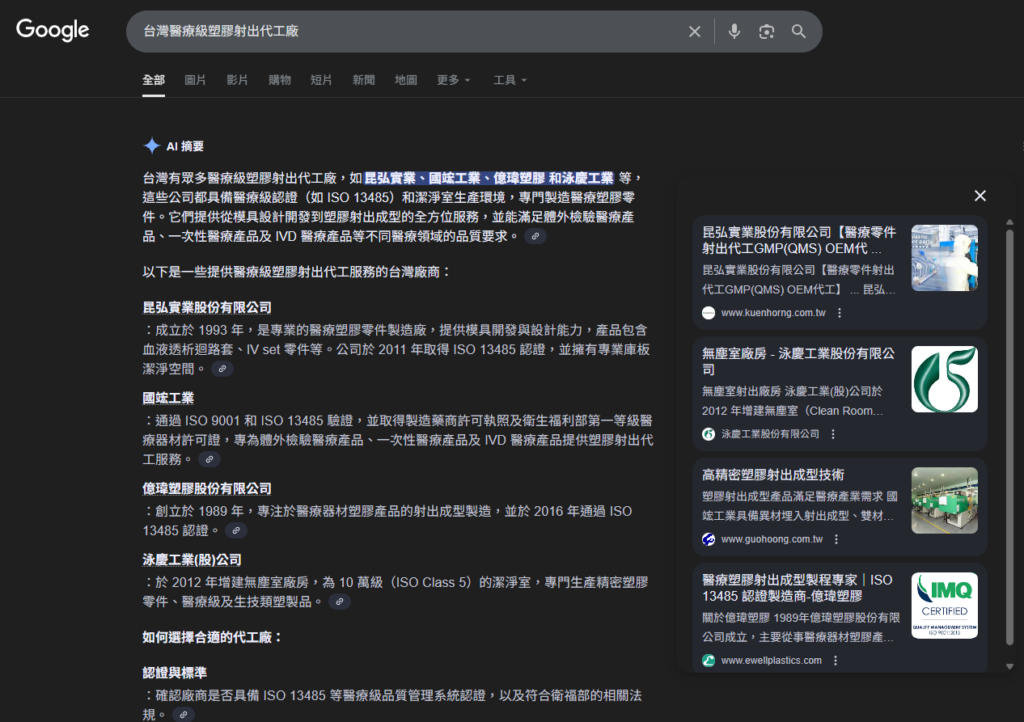Switch to the 地圖 tab
1024x722 pixels.
tap(406, 80)
